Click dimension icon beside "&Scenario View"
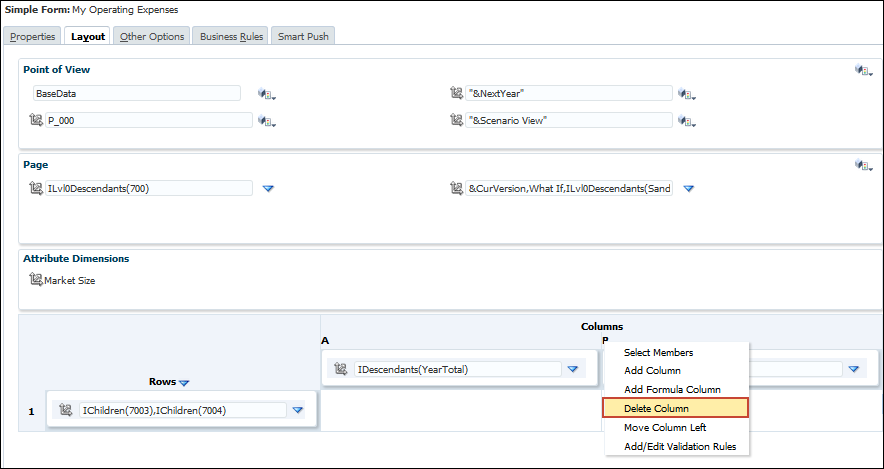This screenshot has width=884, height=469. [x=457, y=120]
